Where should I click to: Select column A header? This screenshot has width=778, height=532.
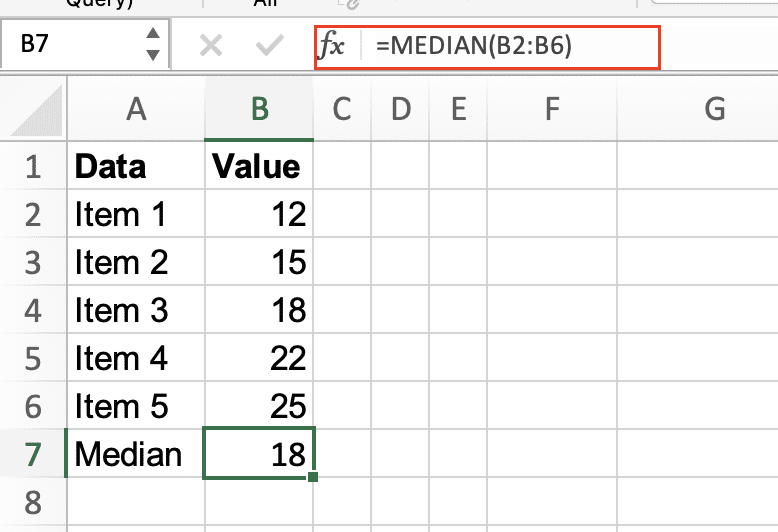135,109
